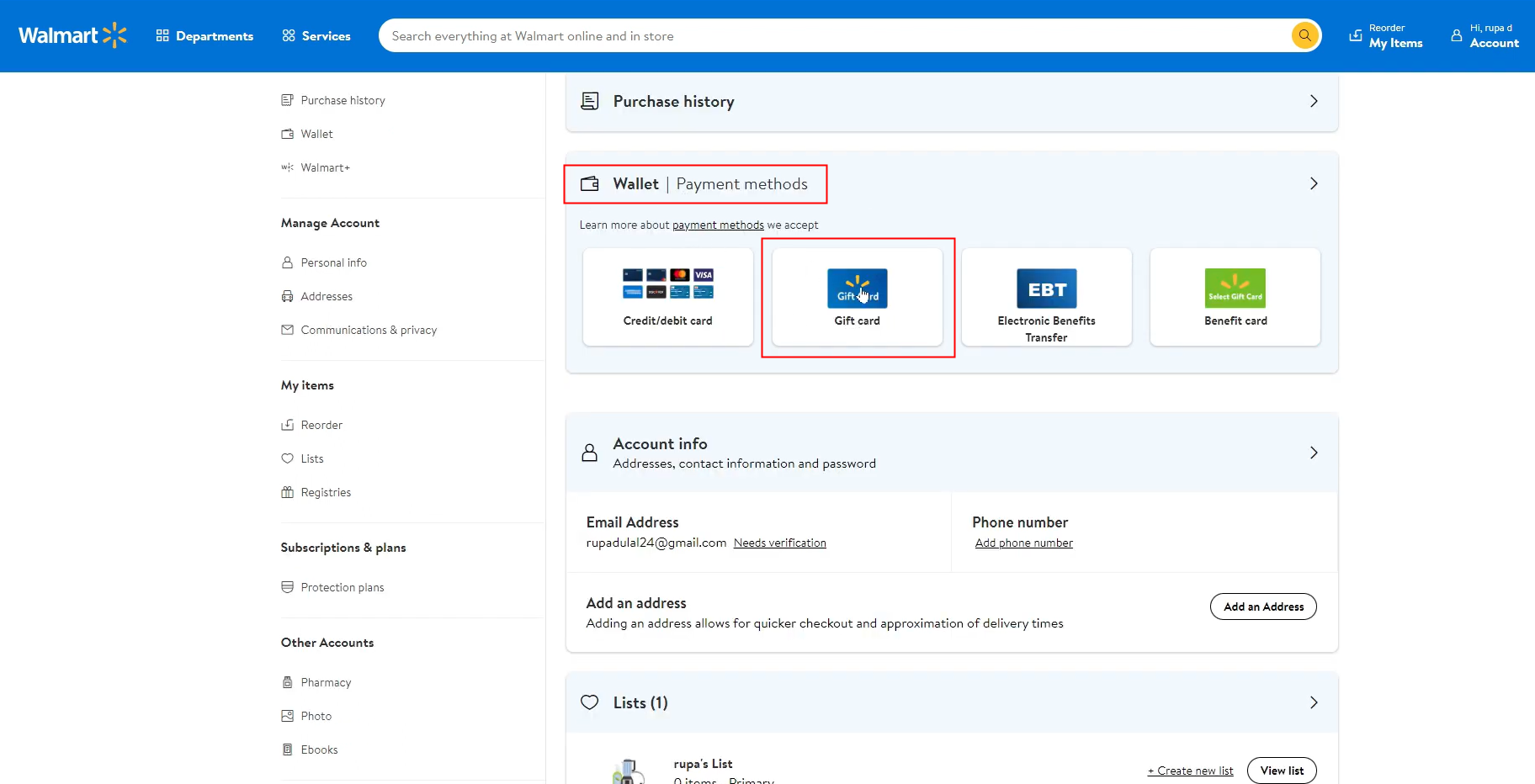The width and height of the screenshot is (1535, 784).
Task: Click the Wallet Payment methods heading
Action: point(709,183)
